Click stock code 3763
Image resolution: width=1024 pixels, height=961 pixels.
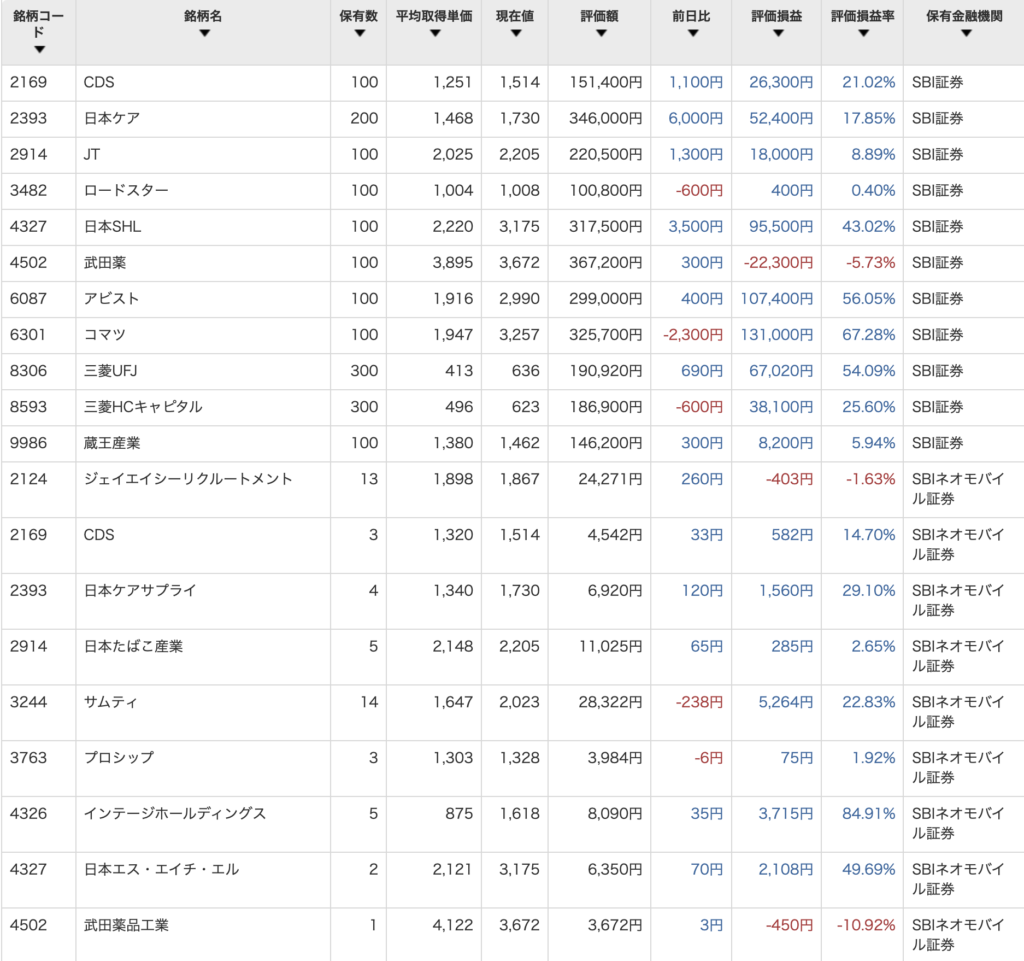(28, 757)
